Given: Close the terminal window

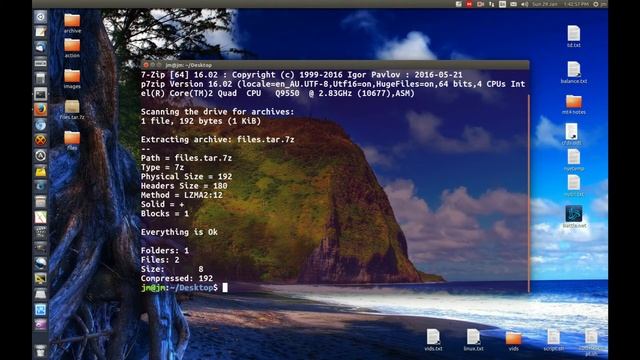Looking at the screenshot, I should click(x=146, y=65).
